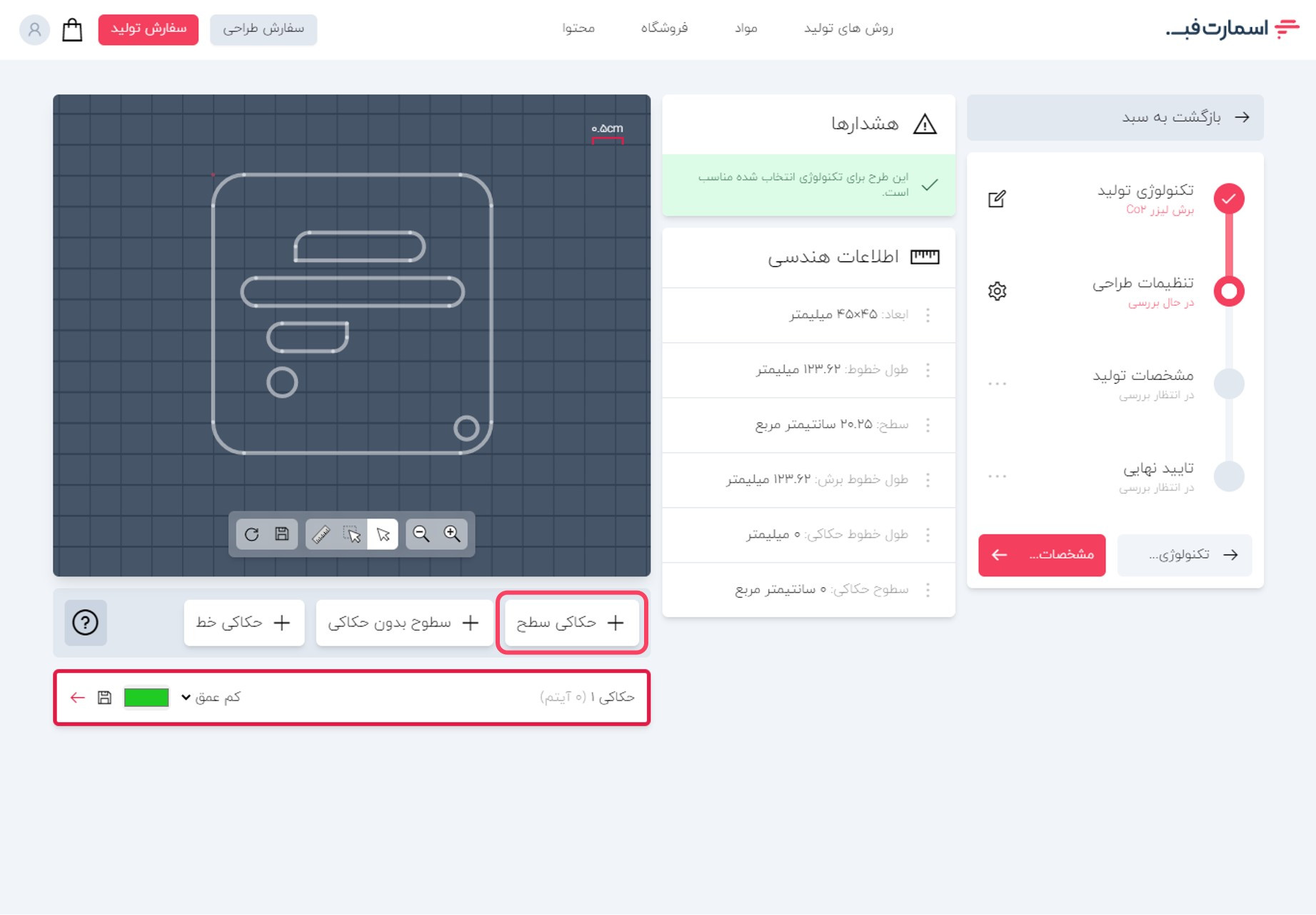Click the save icon in canvas toolbar
This screenshot has height=915, width=1316.
pos(282,534)
